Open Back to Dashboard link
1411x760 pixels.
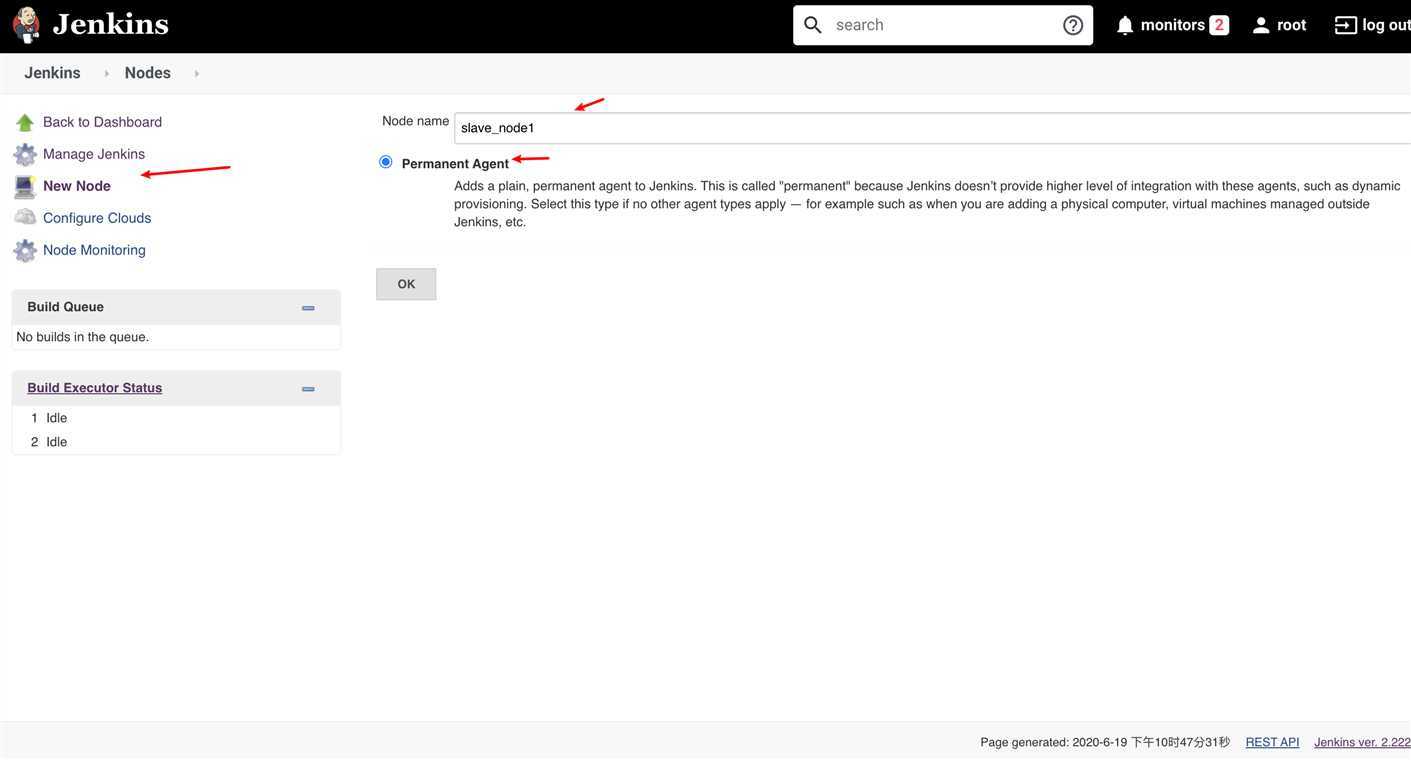[x=102, y=122]
